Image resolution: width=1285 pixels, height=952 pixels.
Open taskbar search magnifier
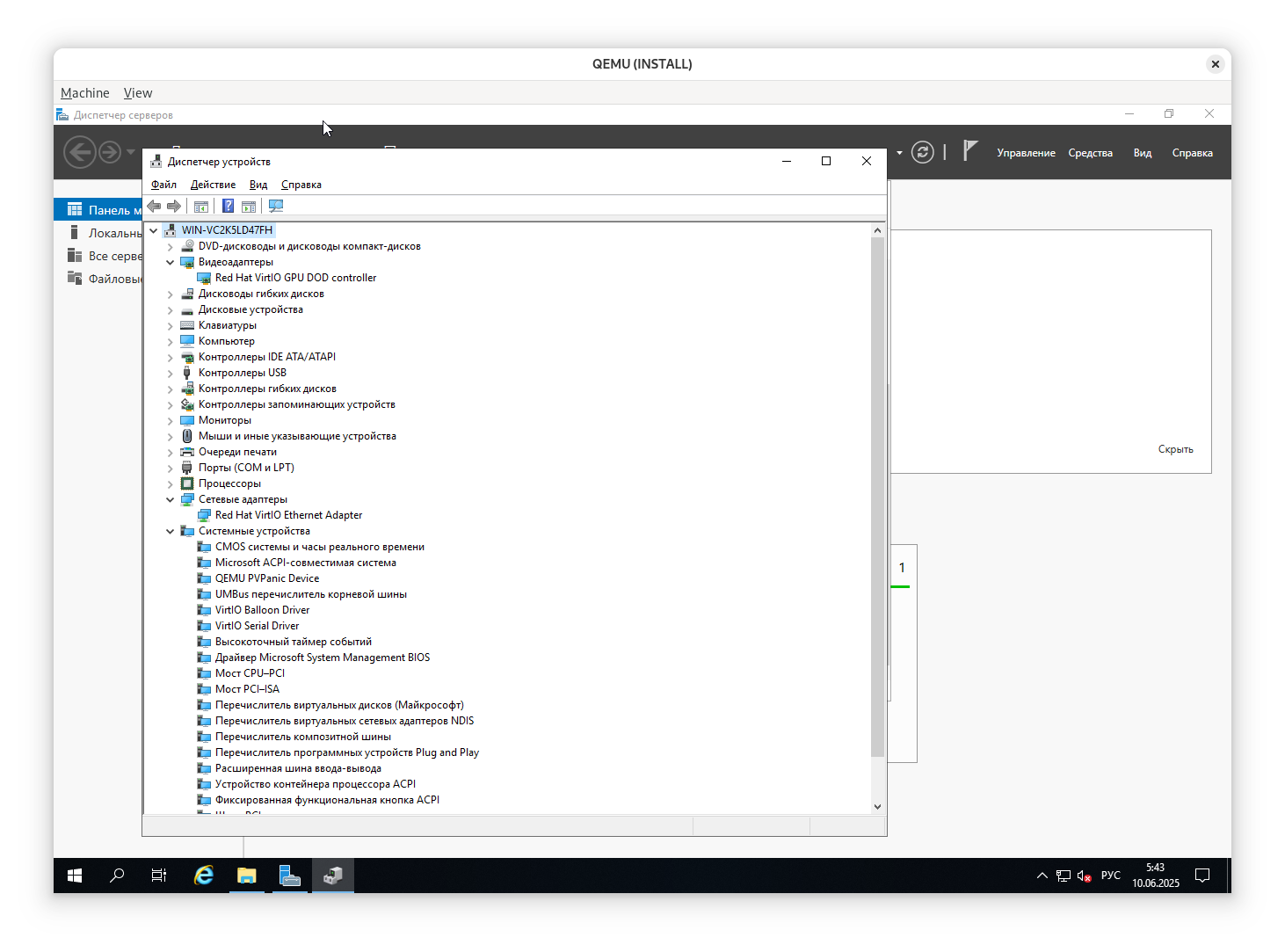117,876
